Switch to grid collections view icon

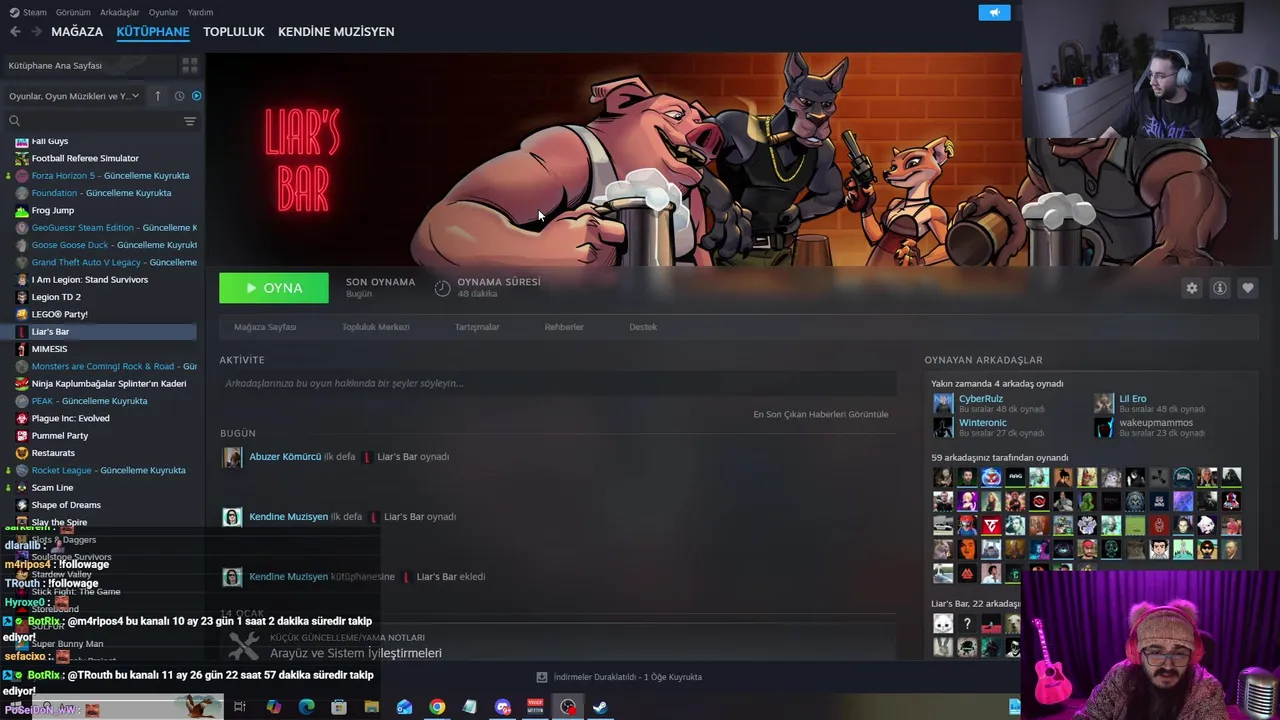point(189,66)
